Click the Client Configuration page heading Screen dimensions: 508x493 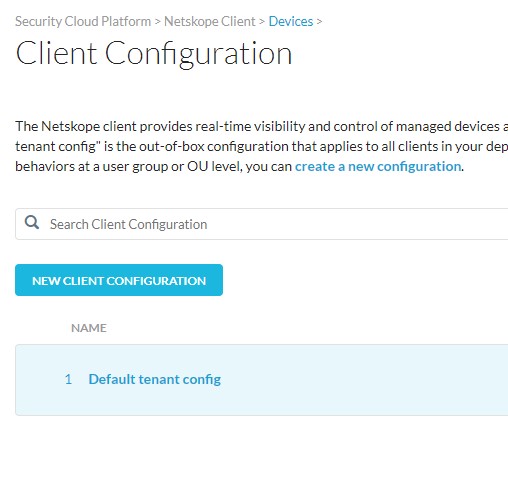(x=154, y=53)
